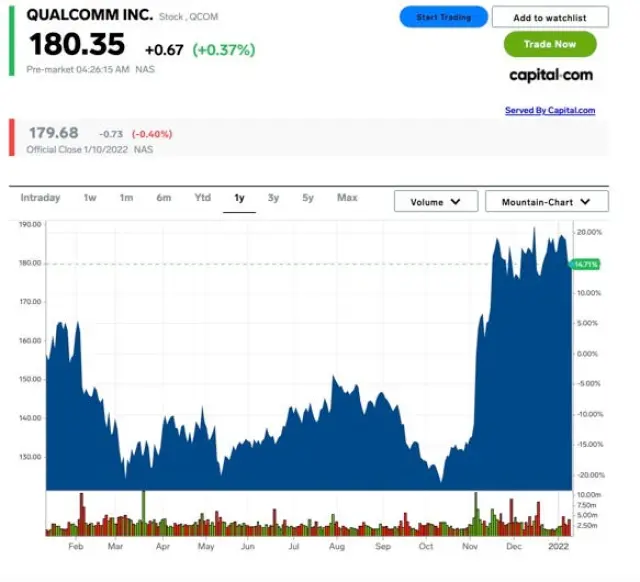
Task: Open the Mountain-Chart type dropdown
Action: point(546,202)
